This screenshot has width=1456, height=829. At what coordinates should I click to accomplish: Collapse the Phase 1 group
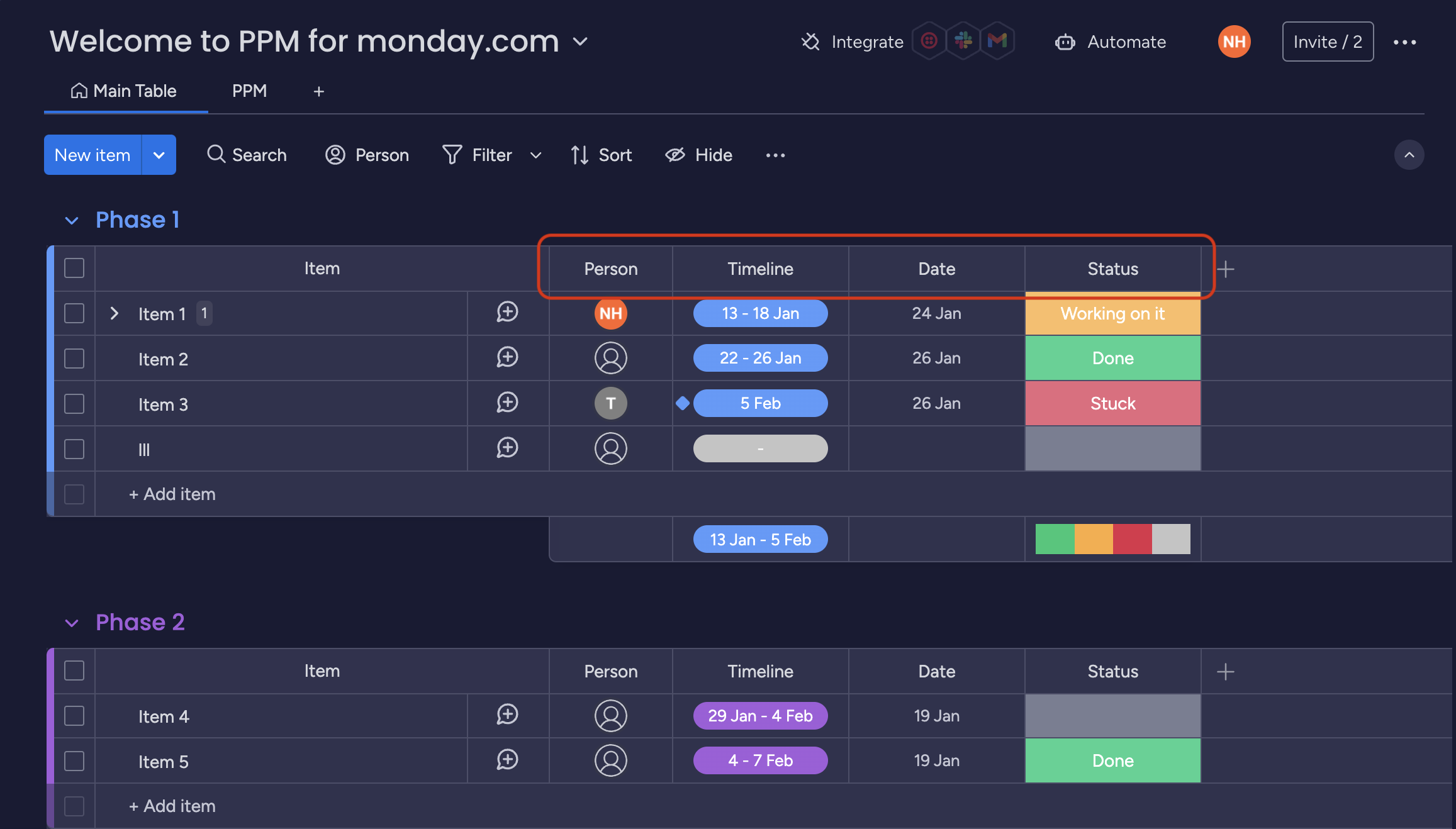(72, 220)
